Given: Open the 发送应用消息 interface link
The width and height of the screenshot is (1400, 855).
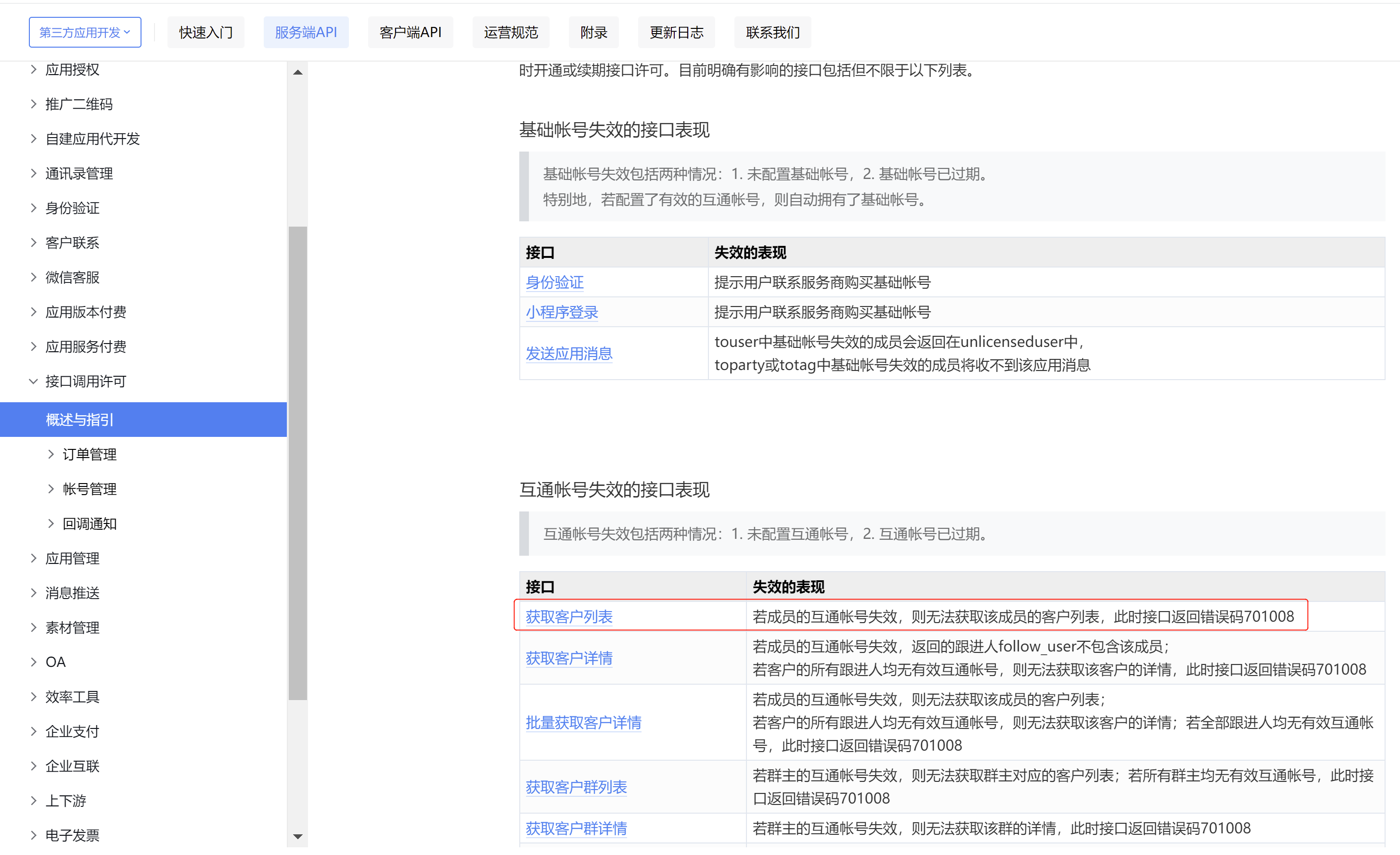Looking at the screenshot, I should pyautogui.click(x=569, y=353).
